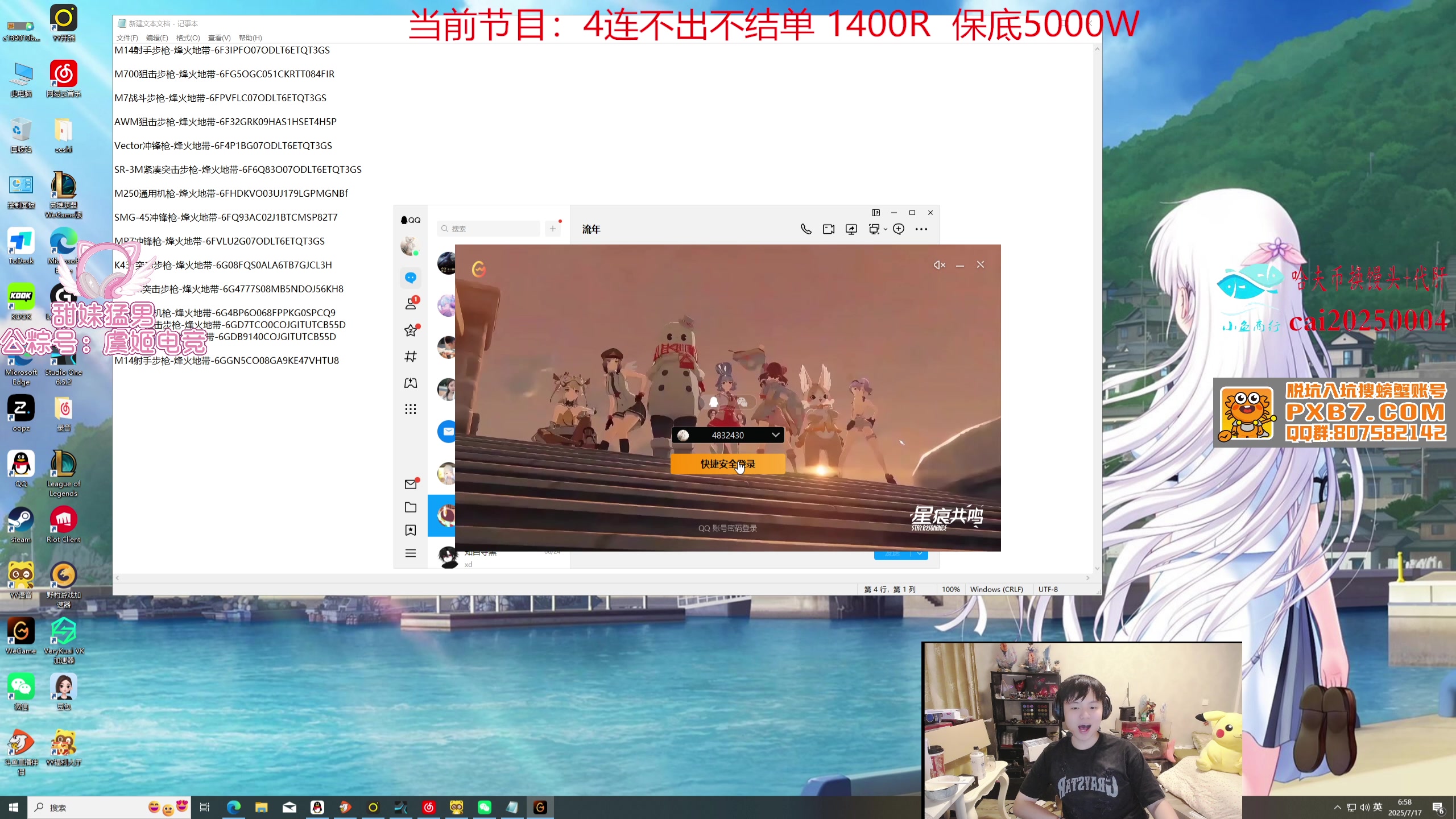Click the line M250通用机枪-烽火地带 in Notepad
The width and height of the screenshot is (1456, 819).
(231, 193)
